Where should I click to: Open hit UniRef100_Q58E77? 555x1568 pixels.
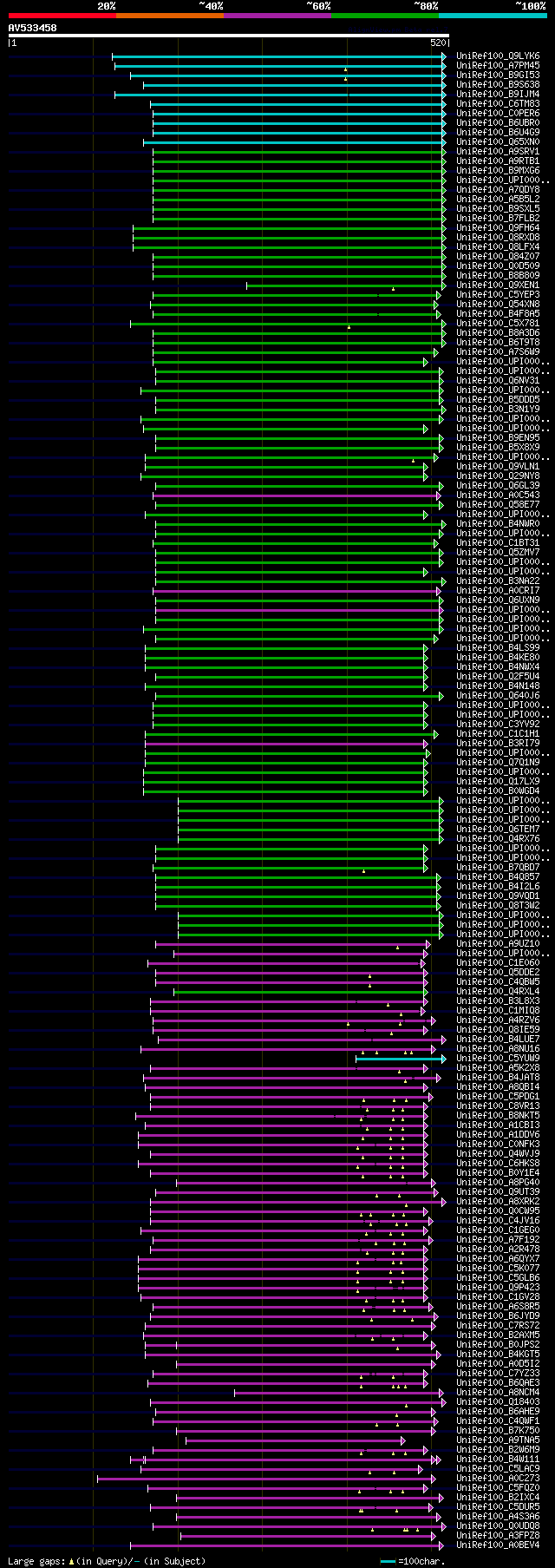click(498, 505)
